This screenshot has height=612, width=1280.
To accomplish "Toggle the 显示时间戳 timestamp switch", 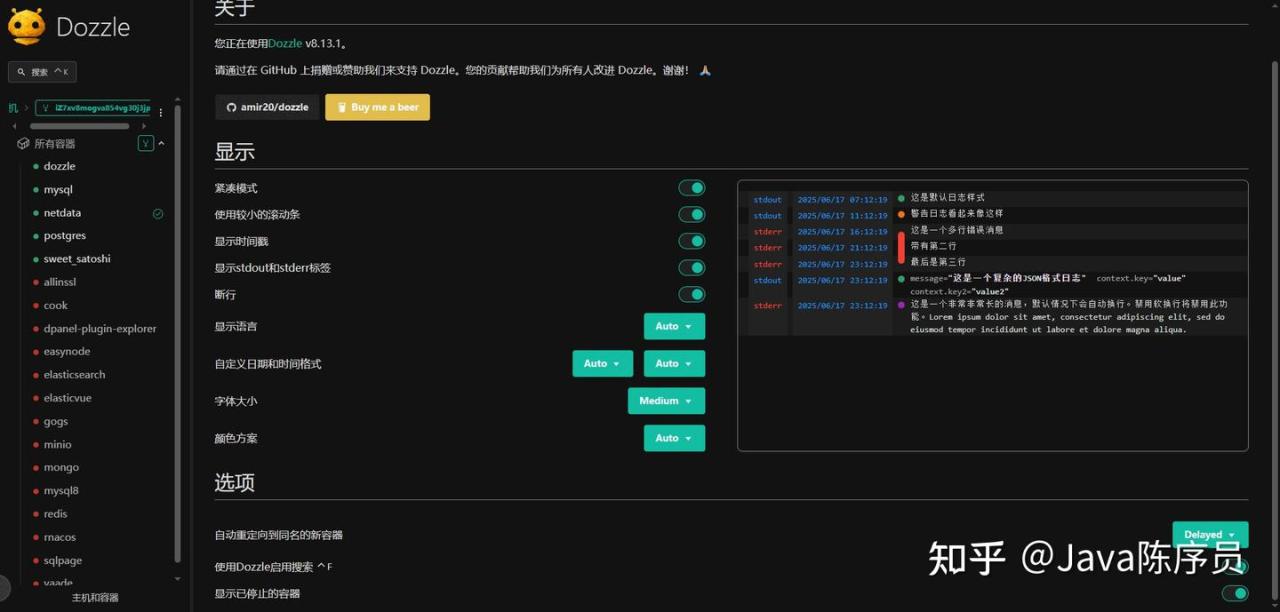I will (x=691, y=241).
